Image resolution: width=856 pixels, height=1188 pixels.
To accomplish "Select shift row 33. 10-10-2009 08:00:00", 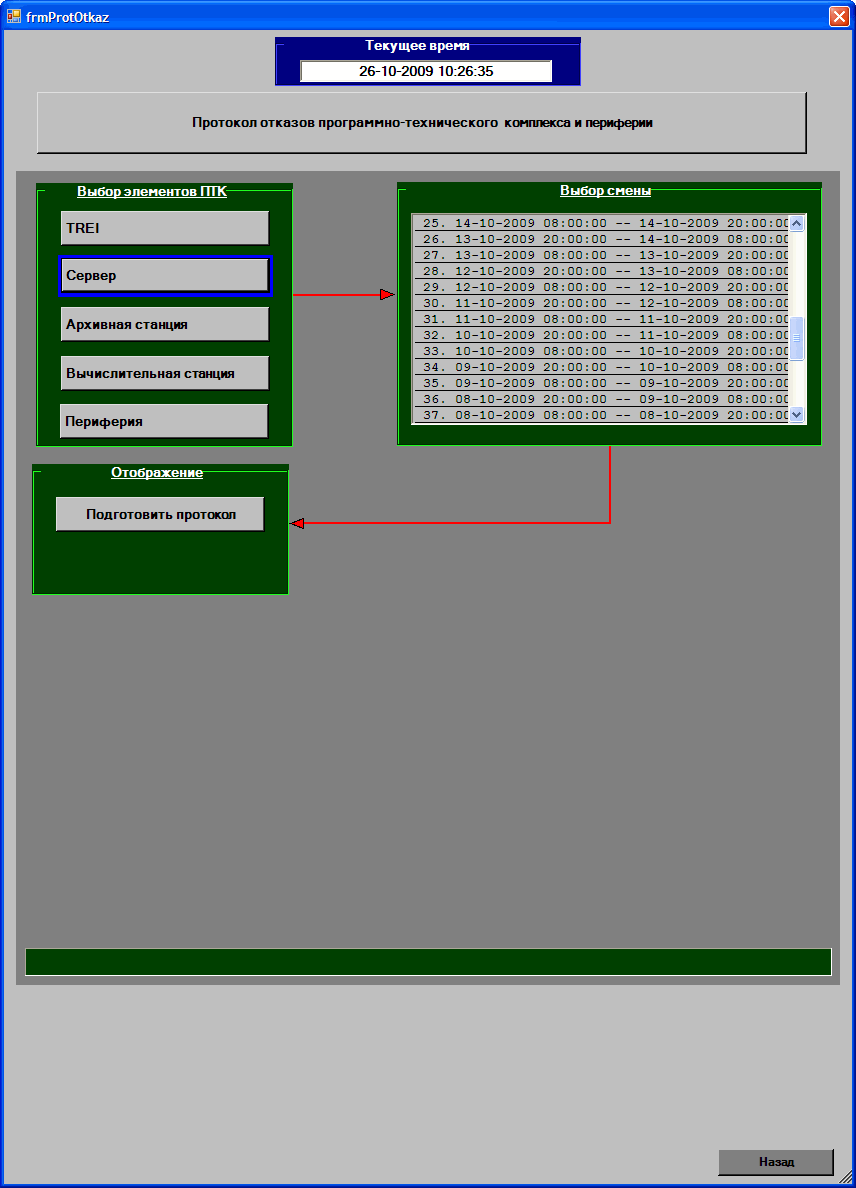I will pyautogui.click(x=601, y=351).
